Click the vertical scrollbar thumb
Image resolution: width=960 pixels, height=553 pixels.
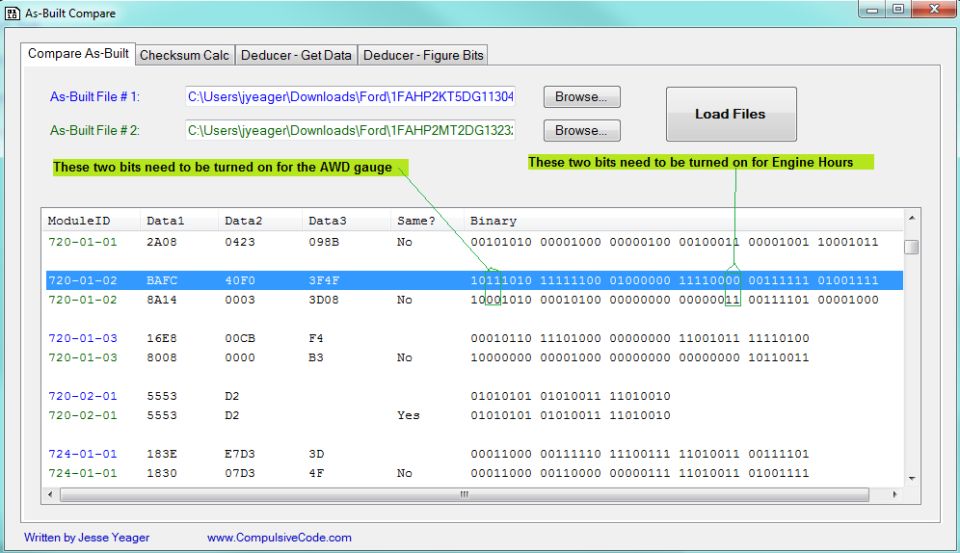912,247
